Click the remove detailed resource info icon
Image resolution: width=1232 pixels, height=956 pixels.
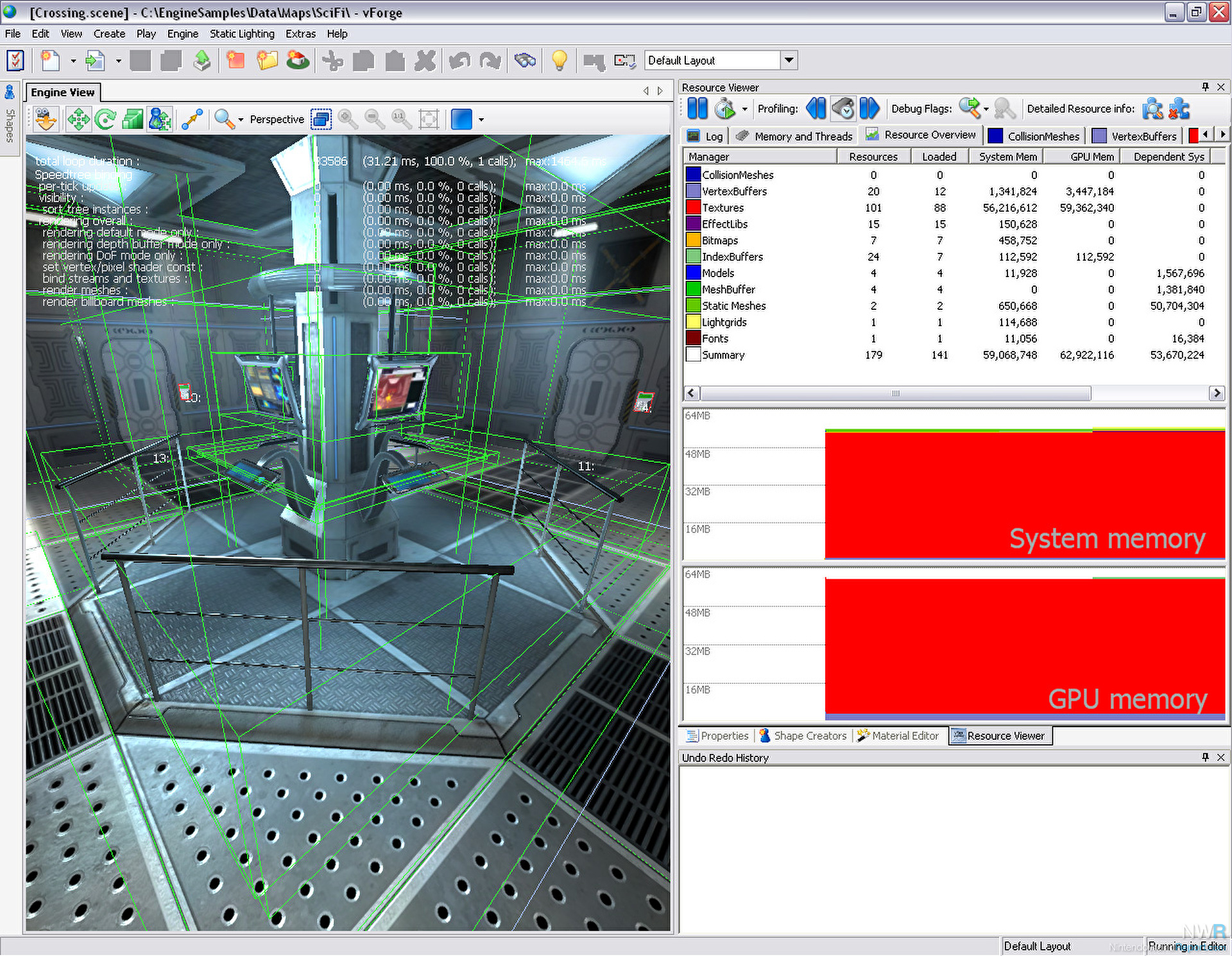pyautogui.click(x=1179, y=109)
